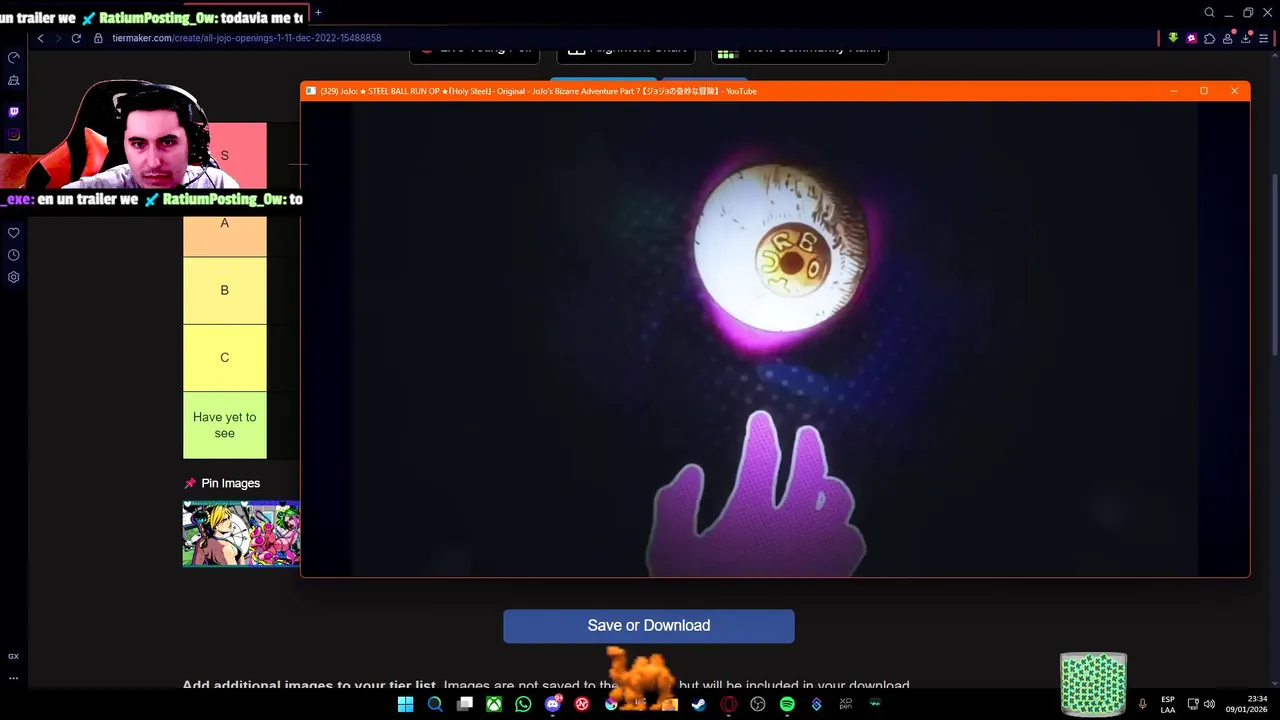
Task: Open the heart bookmarks sidebar icon
Action: coord(14,233)
